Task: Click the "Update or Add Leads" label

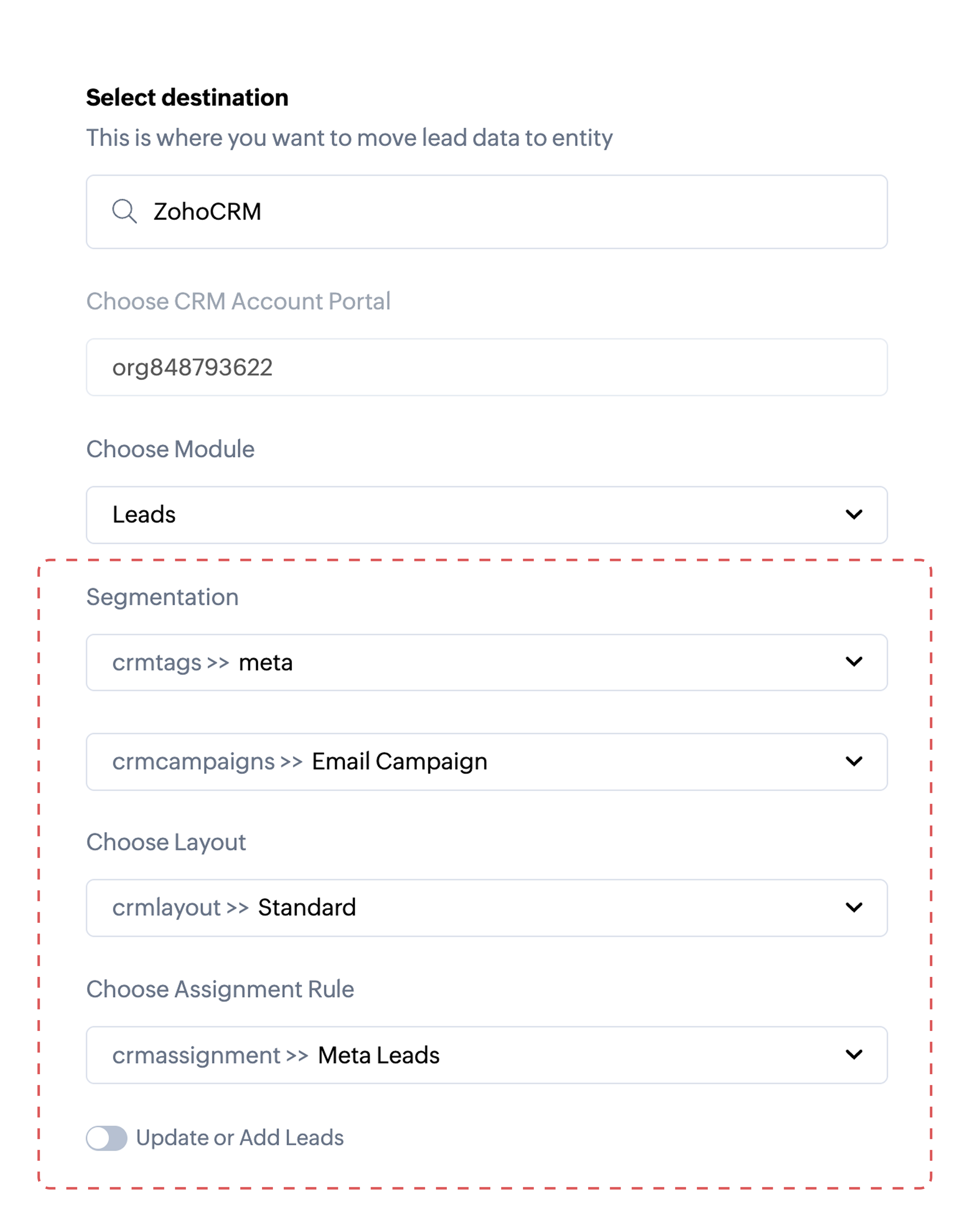Action: click(x=240, y=1138)
